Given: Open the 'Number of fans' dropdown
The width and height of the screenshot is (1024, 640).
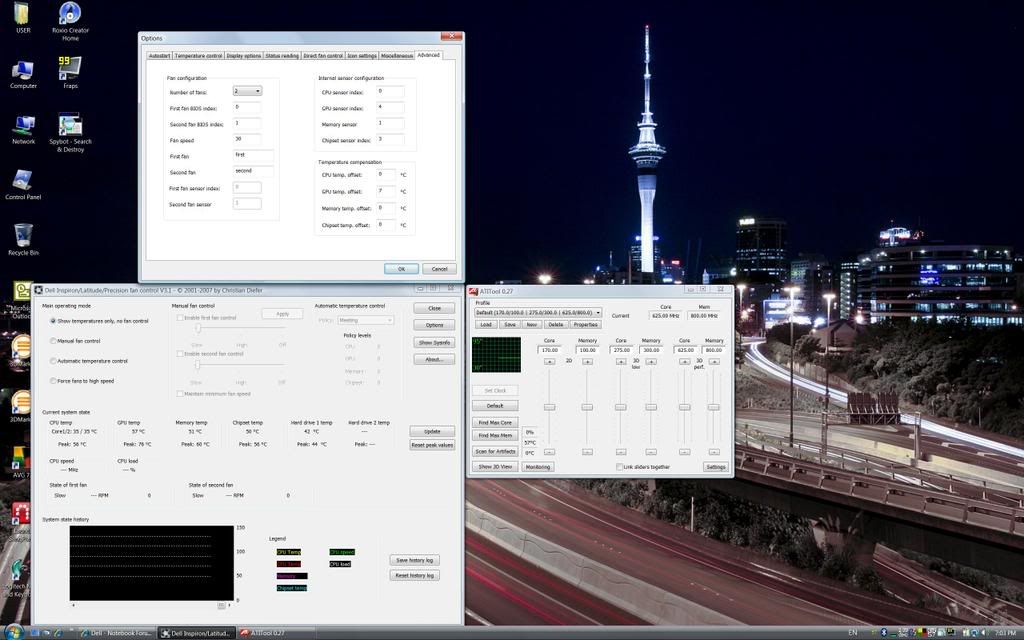Looking at the screenshot, I should [248, 91].
